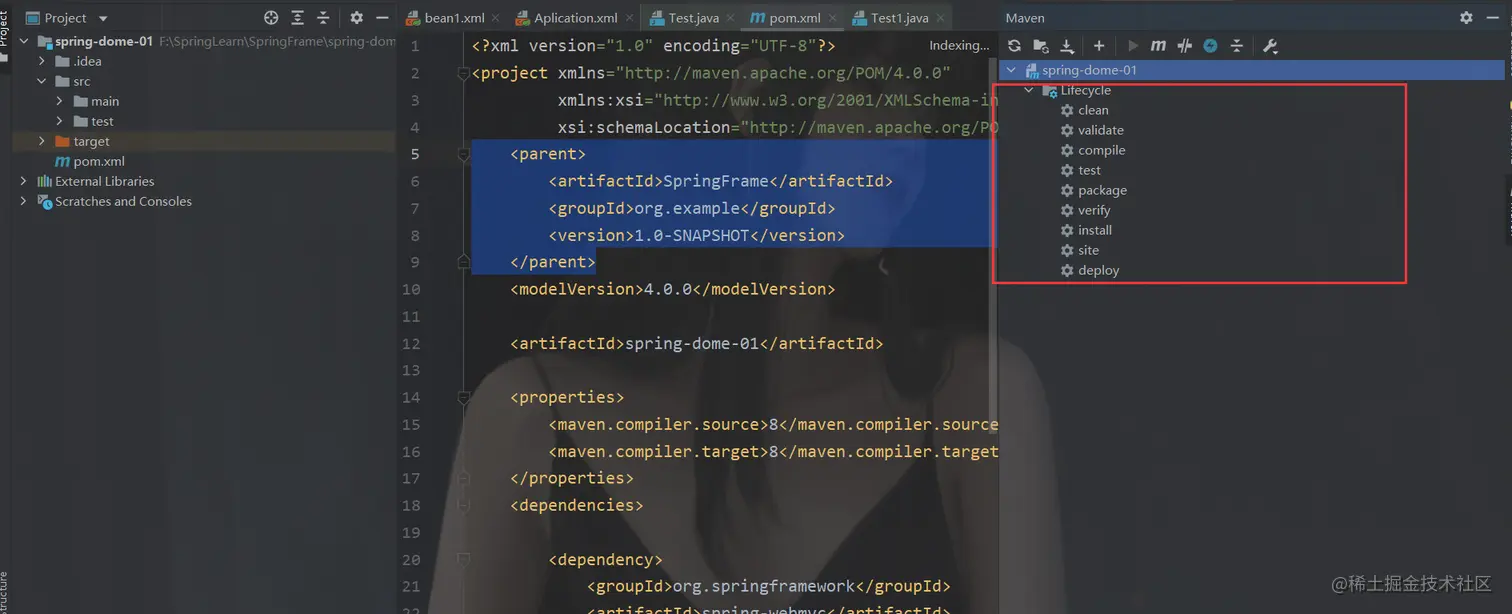Reload all Maven projects

pyautogui.click(x=1014, y=46)
